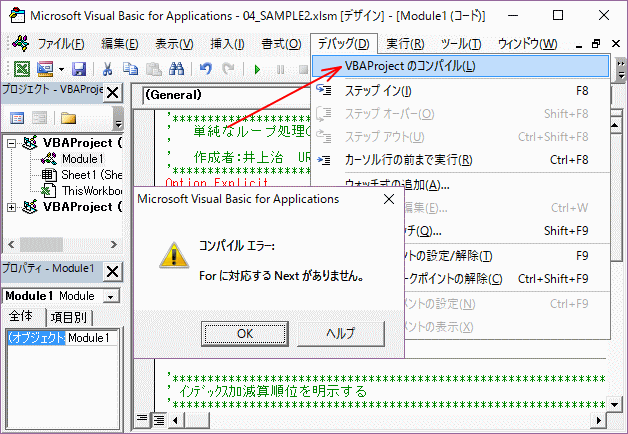Select the second VBAProject root node
Screen dimensions: 628x434
(x=82, y=207)
